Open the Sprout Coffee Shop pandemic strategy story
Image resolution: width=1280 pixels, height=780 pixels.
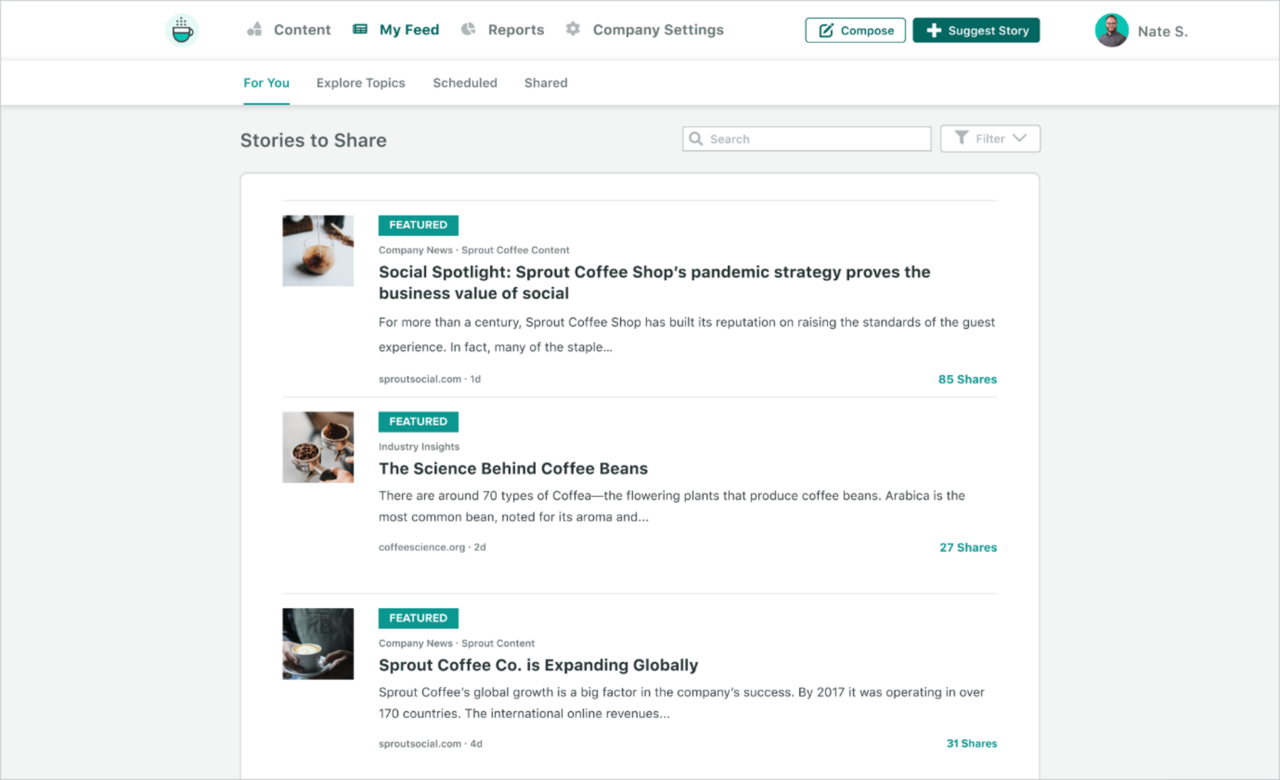pos(654,282)
